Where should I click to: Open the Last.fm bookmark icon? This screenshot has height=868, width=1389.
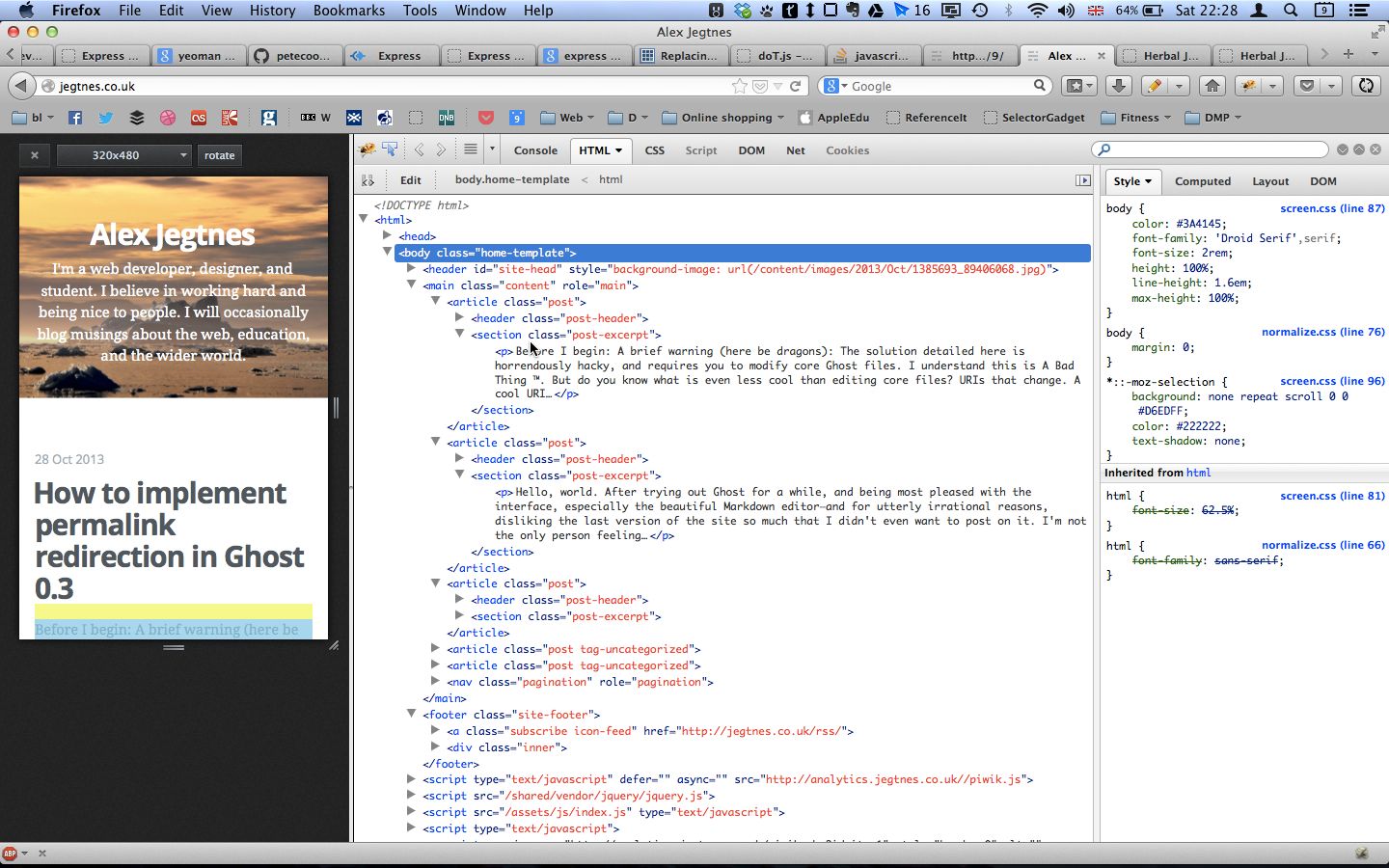coord(199,118)
